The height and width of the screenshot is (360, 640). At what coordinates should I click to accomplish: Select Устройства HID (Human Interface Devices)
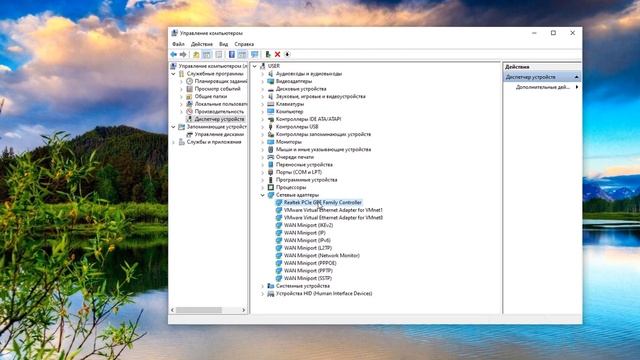[324, 293]
